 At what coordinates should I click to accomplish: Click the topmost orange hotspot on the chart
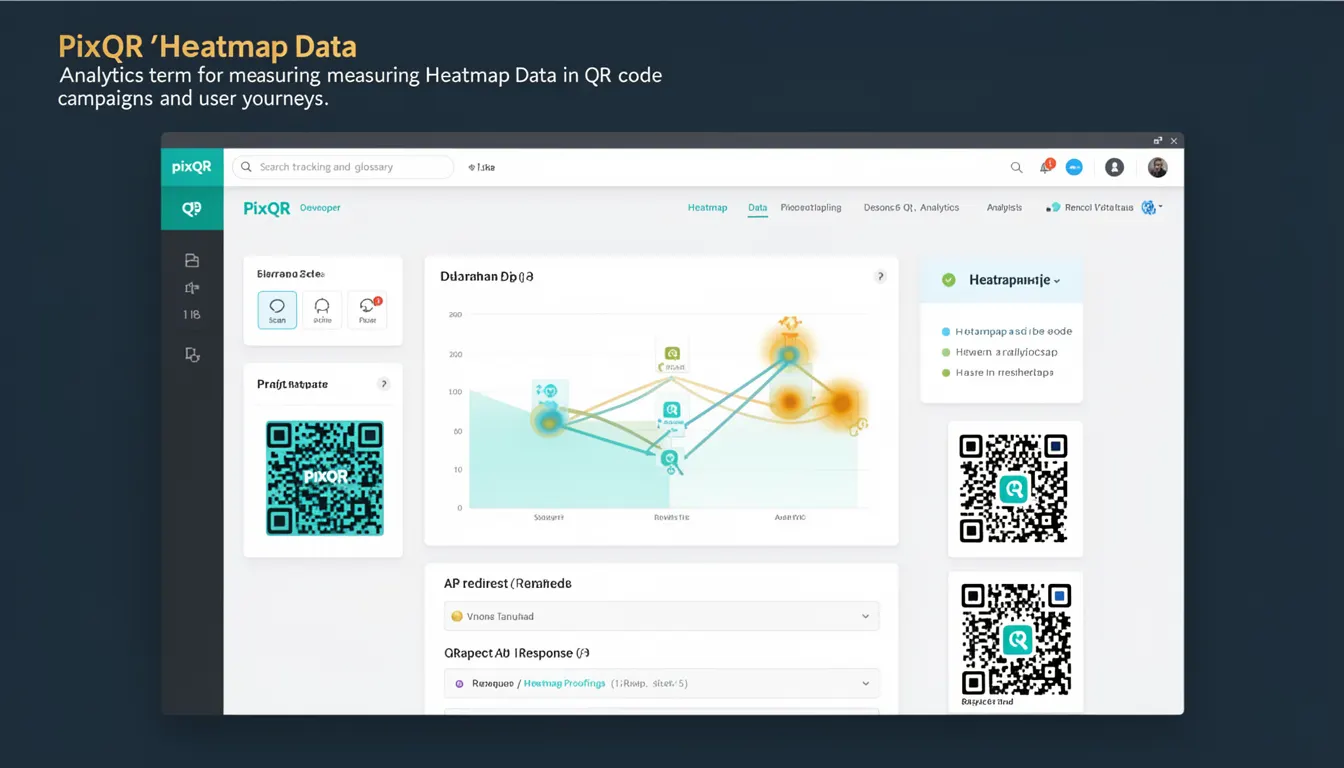pyautogui.click(x=789, y=354)
